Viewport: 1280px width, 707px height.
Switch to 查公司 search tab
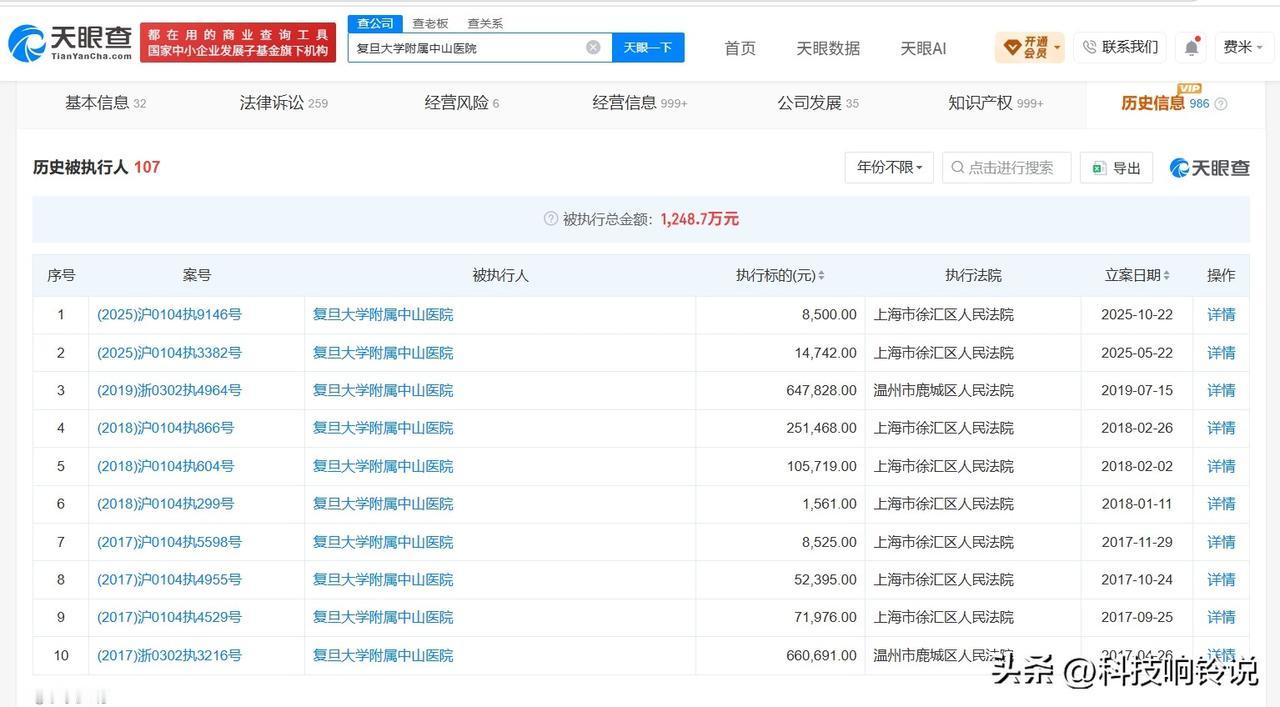[375, 23]
